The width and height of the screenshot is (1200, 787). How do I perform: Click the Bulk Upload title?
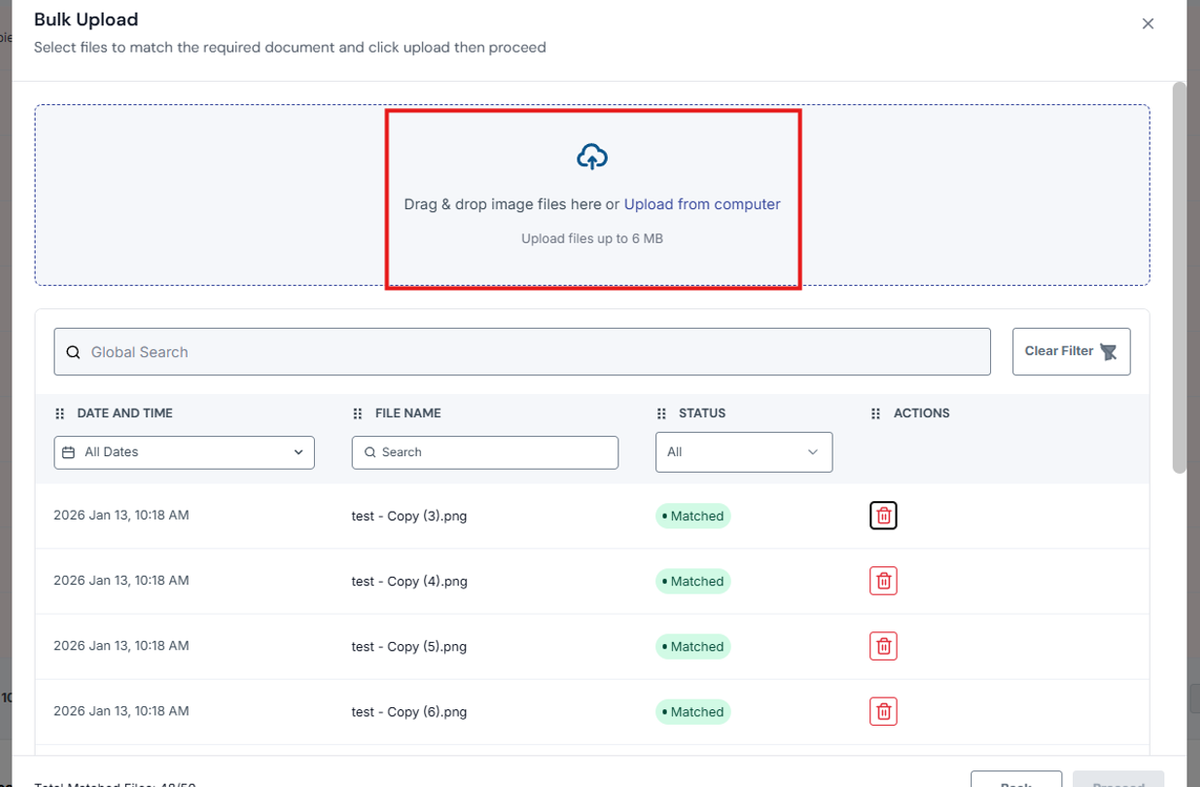pos(86,19)
